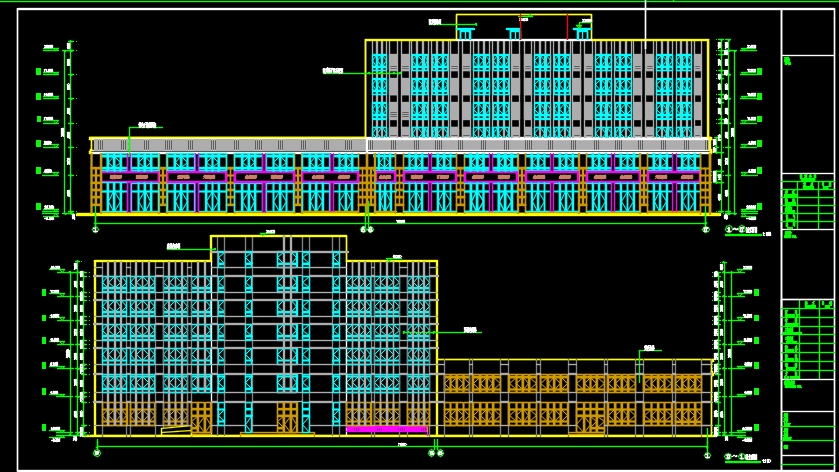Image resolution: width=839 pixels, height=472 pixels.
Task: Click the lower elevation drawing title with underline
Action: [748, 458]
